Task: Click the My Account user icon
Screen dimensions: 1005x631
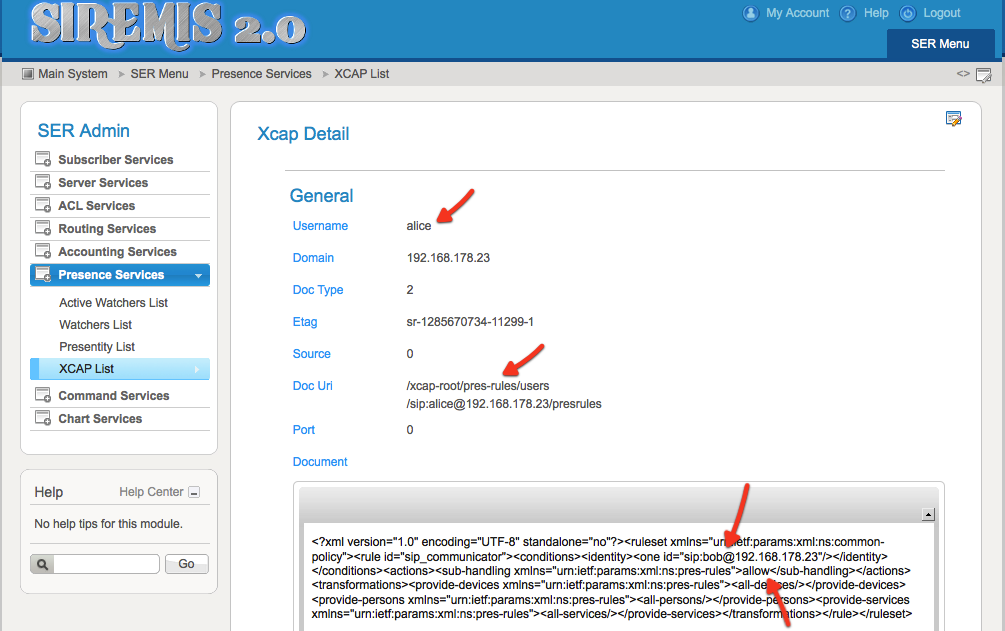Action: tap(750, 13)
